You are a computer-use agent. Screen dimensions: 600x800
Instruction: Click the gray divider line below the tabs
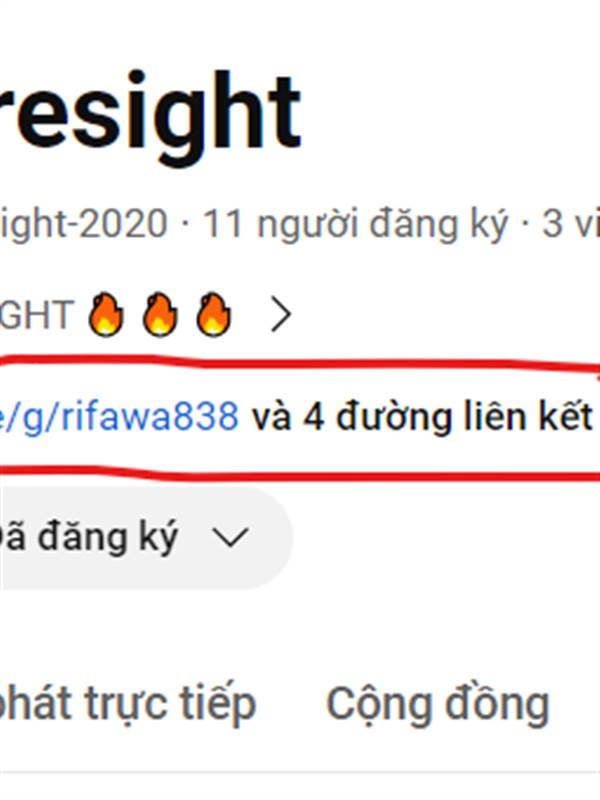pyautogui.click(x=300, y=773)
